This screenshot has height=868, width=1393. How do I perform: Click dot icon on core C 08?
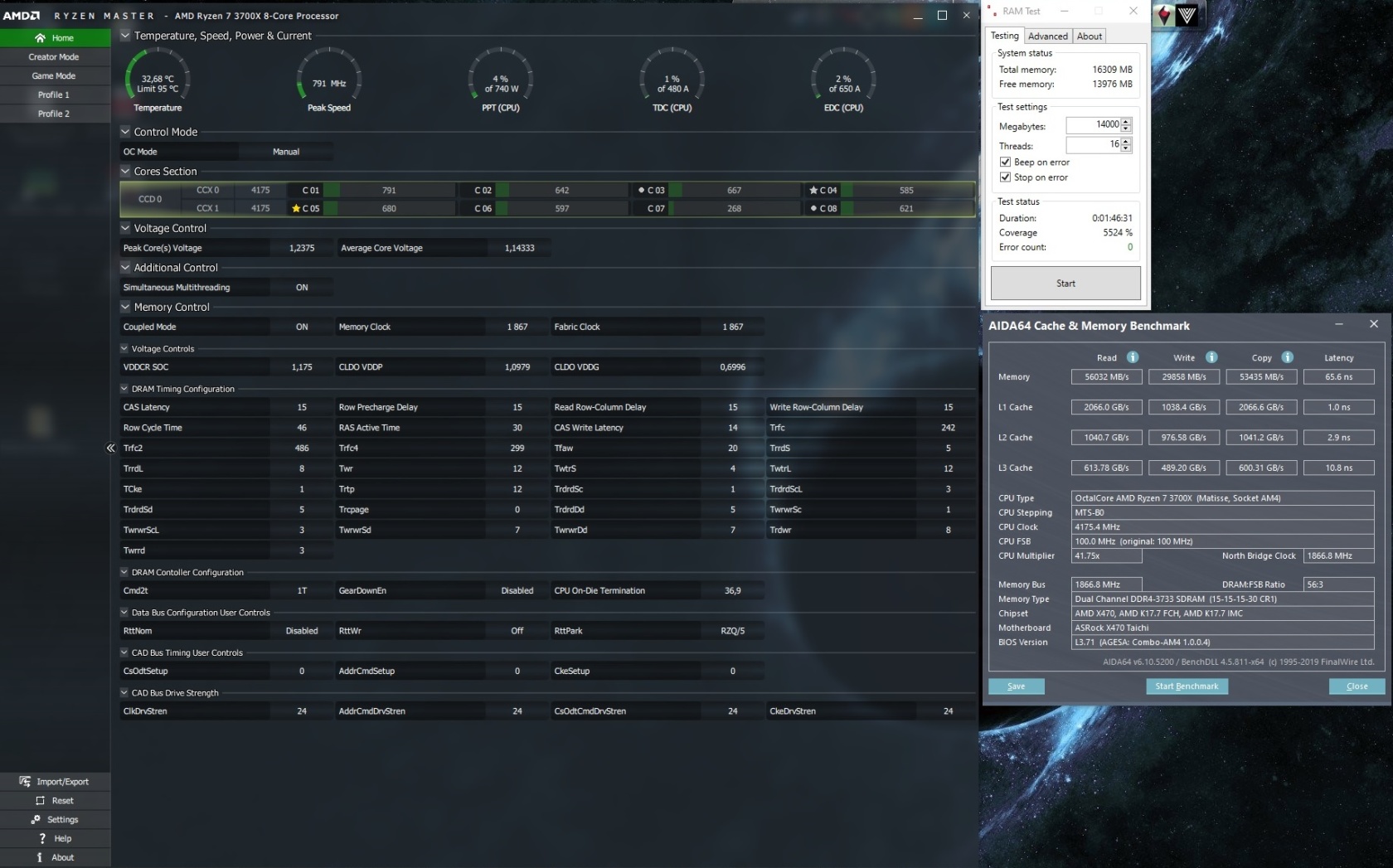click(813, 209)
